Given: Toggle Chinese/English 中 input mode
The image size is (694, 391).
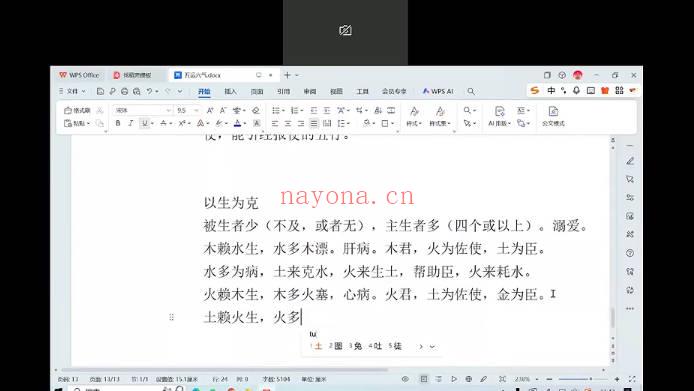Looking at the screenshot, I should pos(551,90).
